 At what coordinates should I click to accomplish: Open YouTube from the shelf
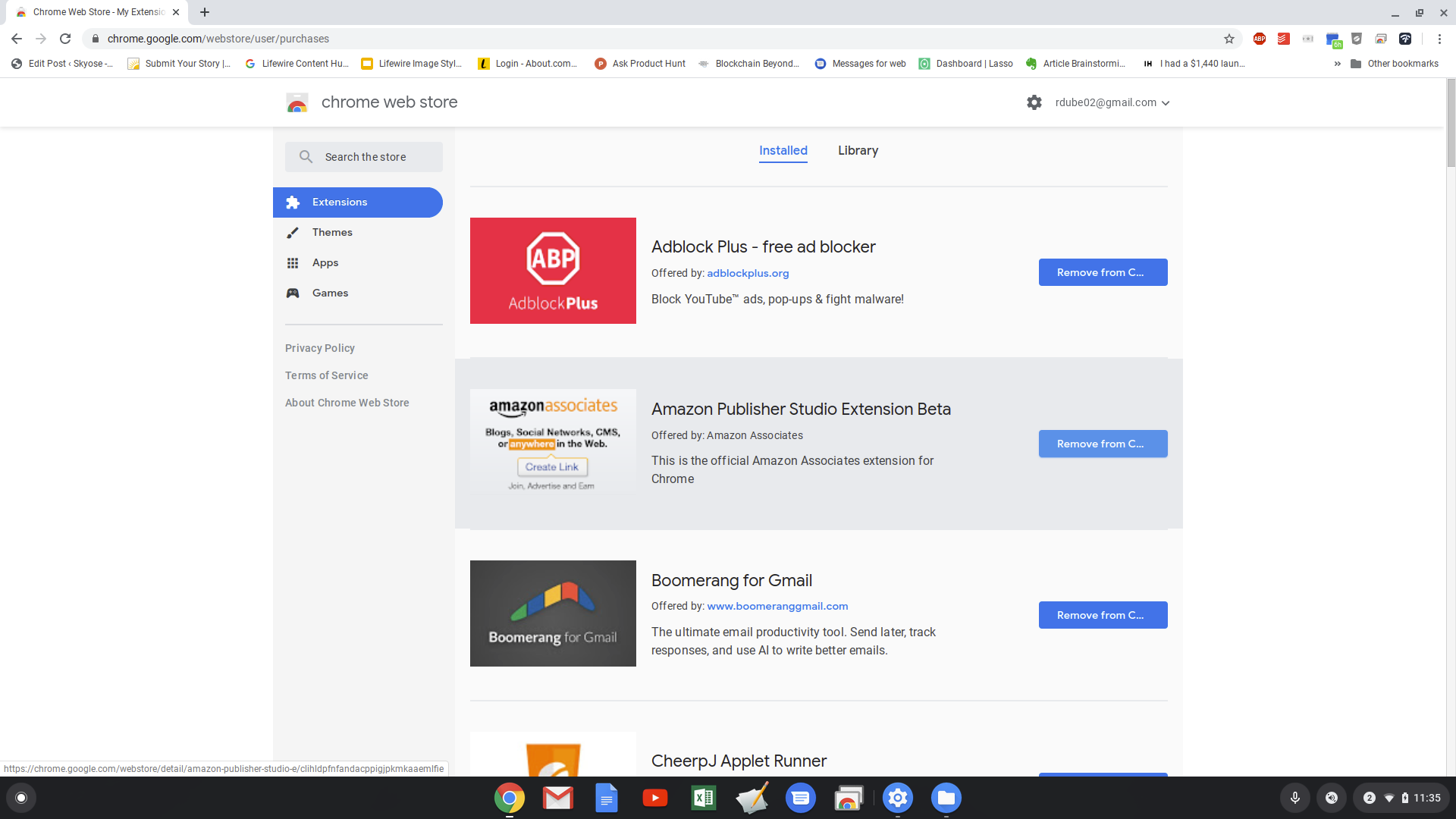(655, 798)
